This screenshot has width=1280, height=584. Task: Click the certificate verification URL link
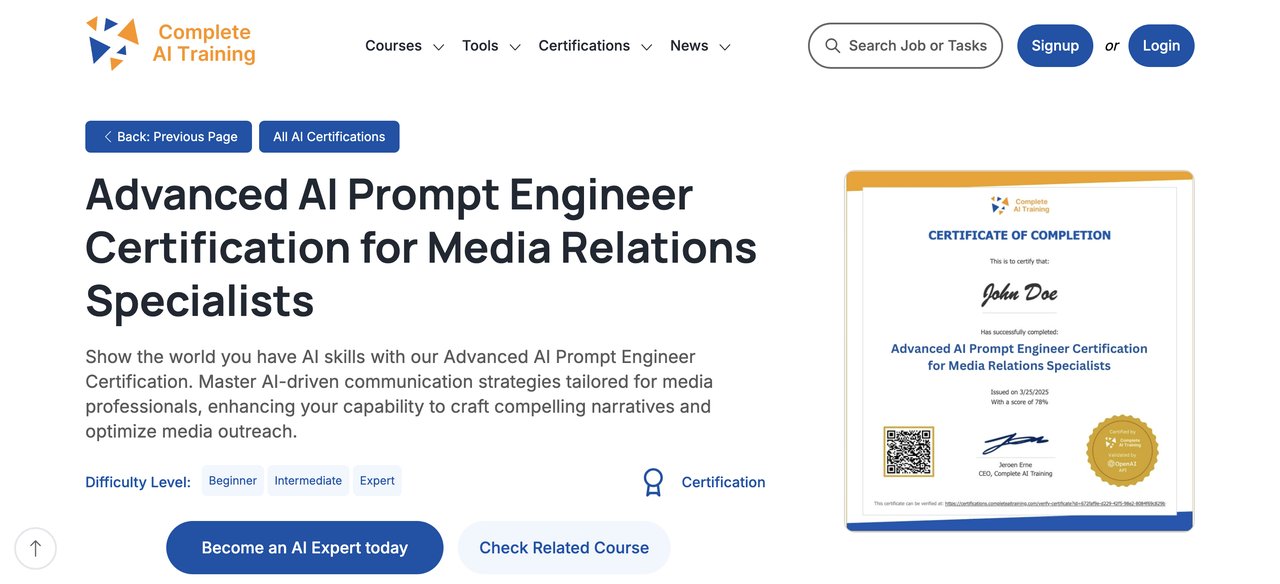coord(1055,504)
